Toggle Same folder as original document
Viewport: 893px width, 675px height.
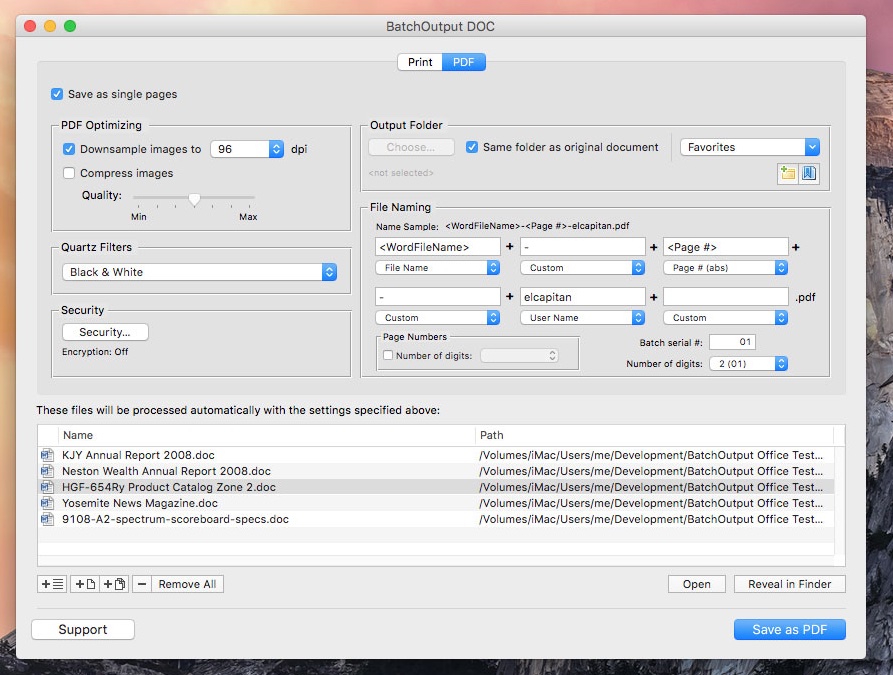(x=472, y=147)
